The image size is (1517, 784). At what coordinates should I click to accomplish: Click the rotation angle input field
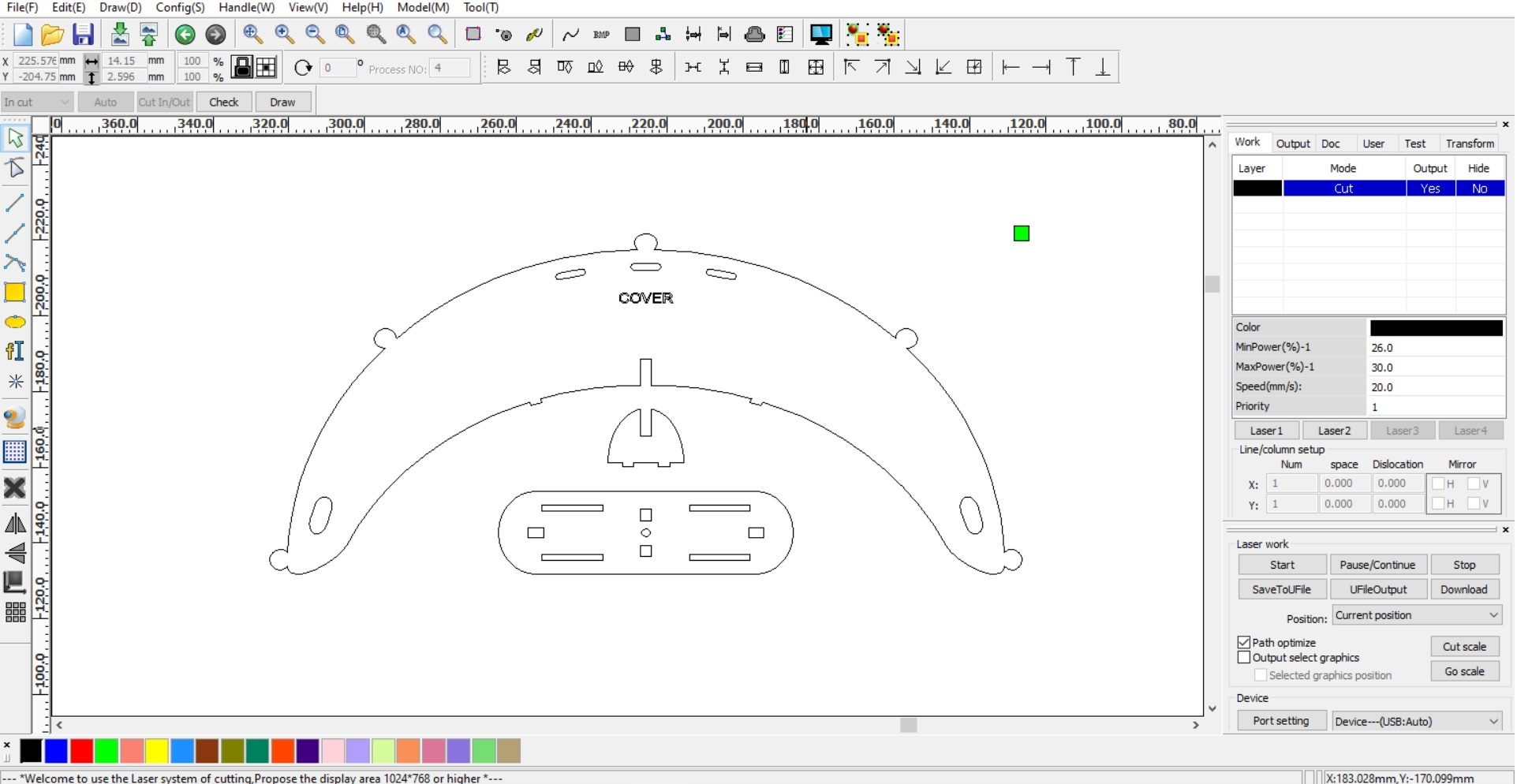[x=337, y=69]
